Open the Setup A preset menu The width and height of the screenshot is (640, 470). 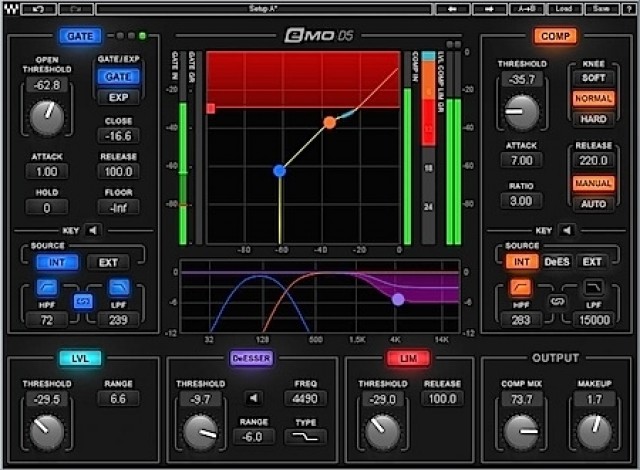264,9
